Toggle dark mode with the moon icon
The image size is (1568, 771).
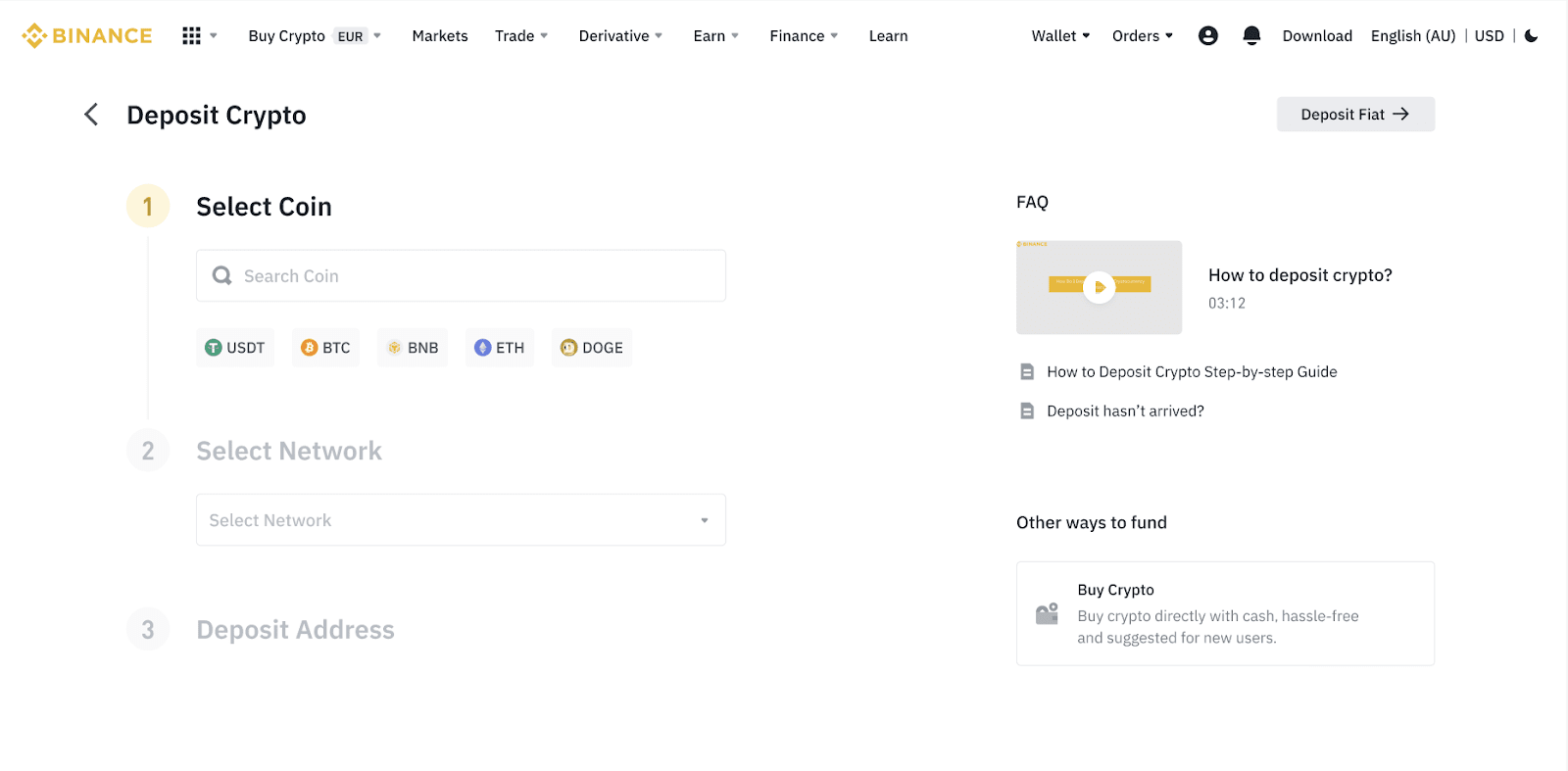tap(1531, 36)
